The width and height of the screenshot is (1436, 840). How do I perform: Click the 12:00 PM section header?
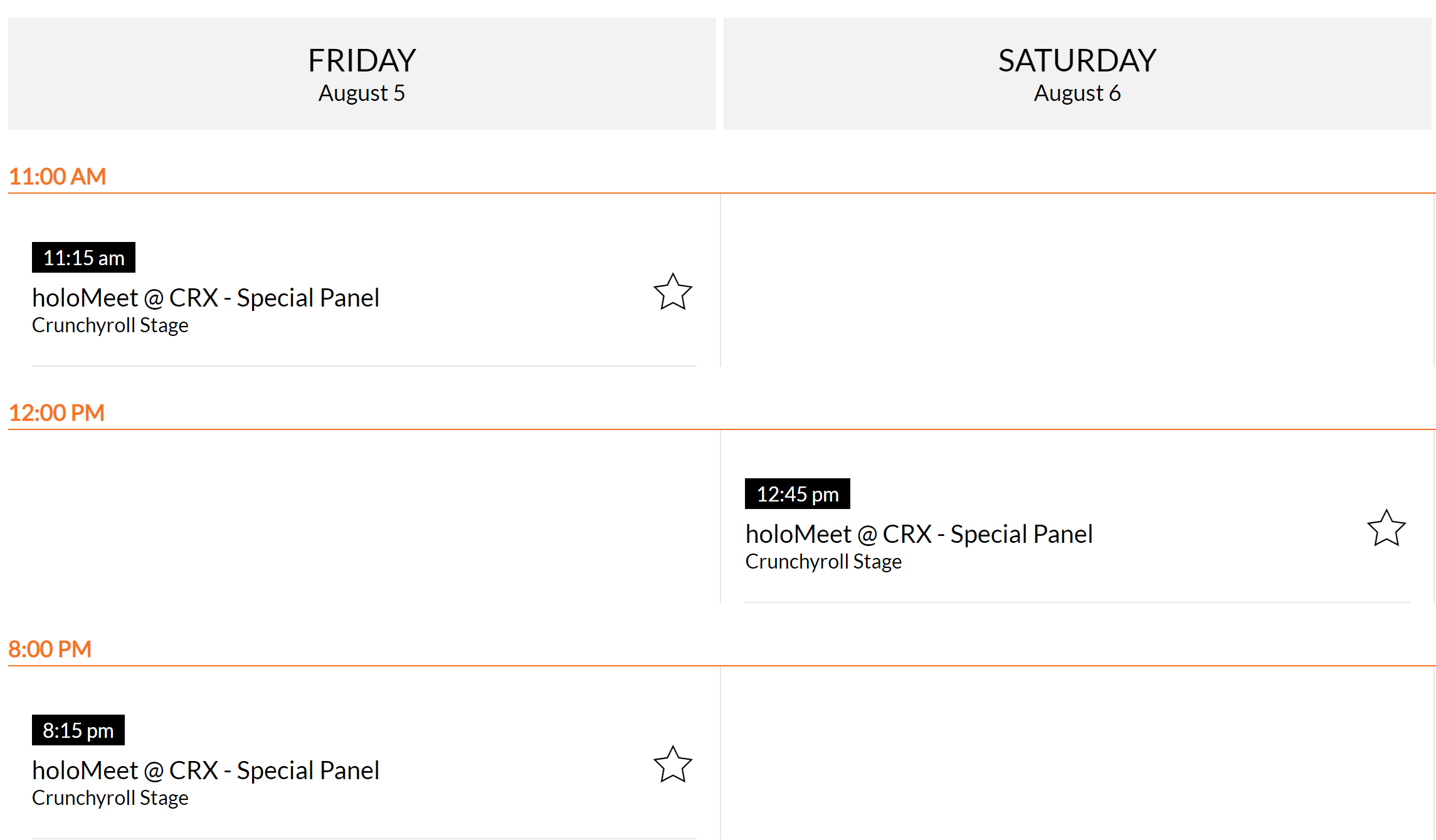[56, 413]
